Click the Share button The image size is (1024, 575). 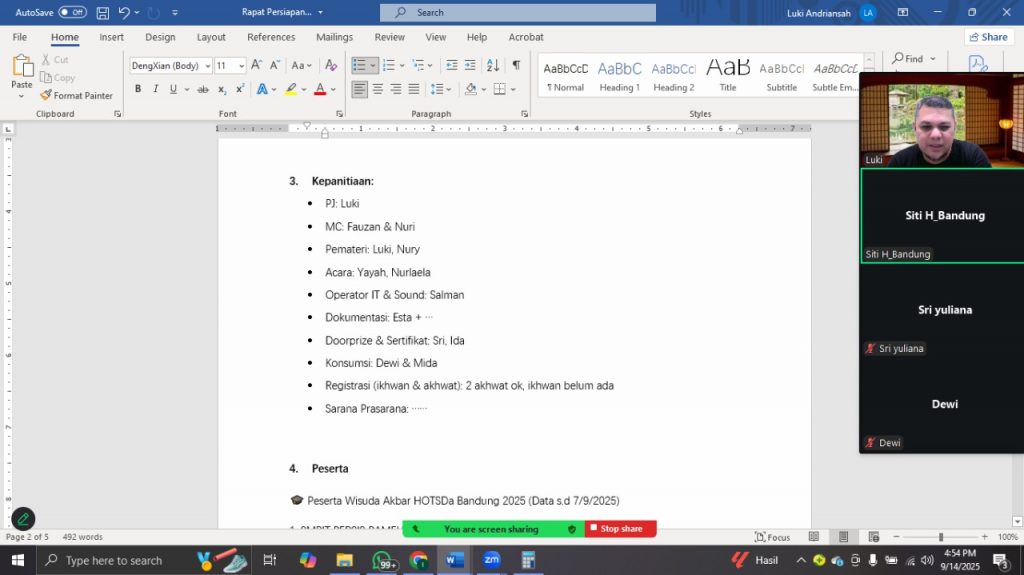[x=988, y=37]
